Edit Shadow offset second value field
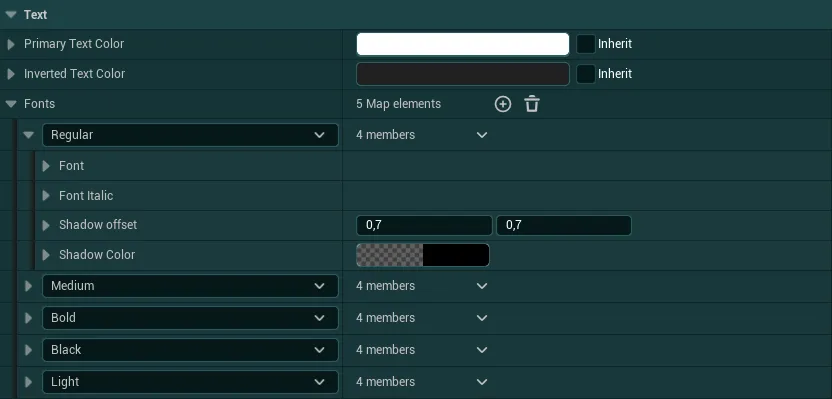This screenshot has height=399, width=832. (x=564, y=225)
